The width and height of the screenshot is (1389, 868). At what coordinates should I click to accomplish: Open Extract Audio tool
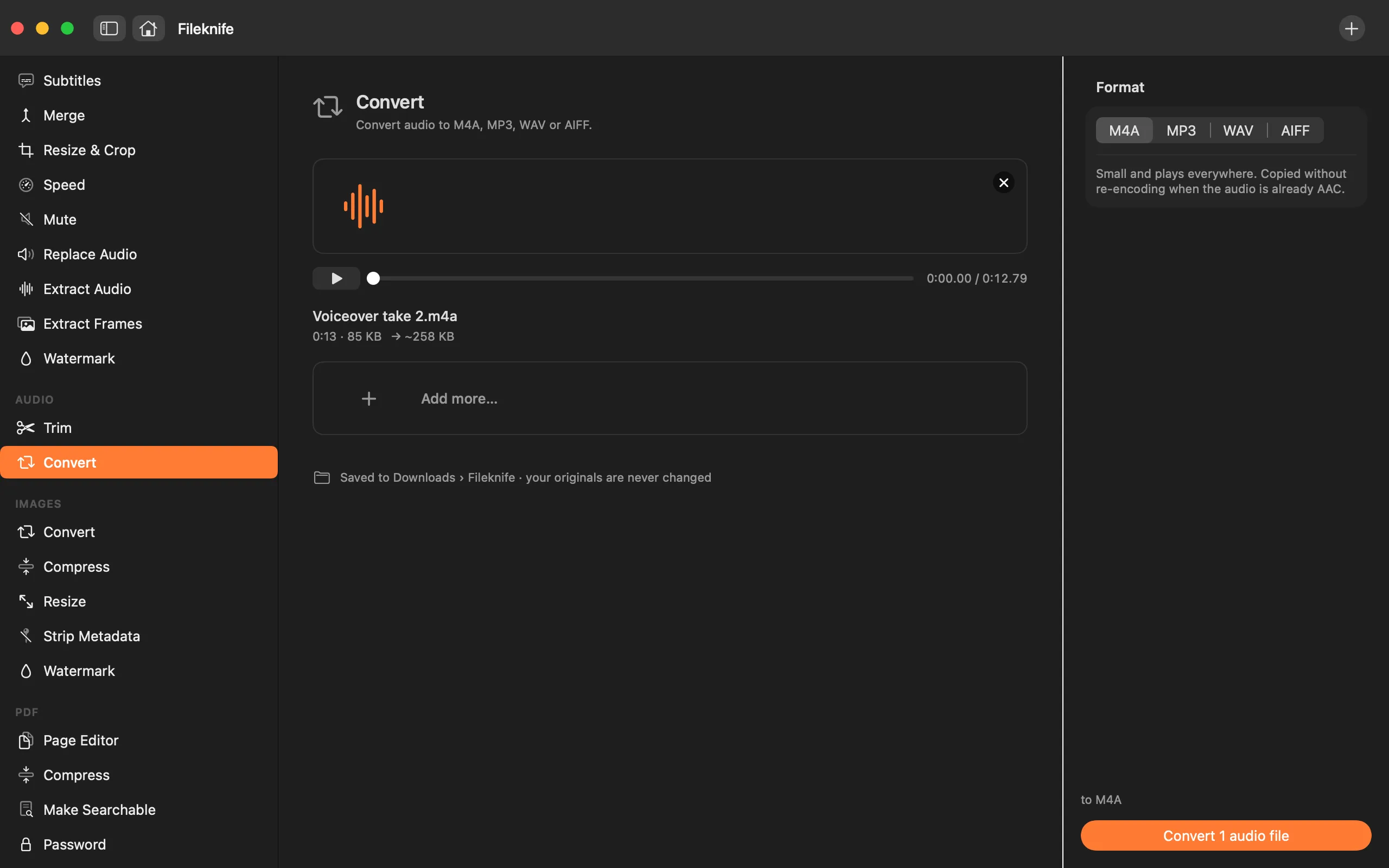pyautogui.click(x=139, y=289)
